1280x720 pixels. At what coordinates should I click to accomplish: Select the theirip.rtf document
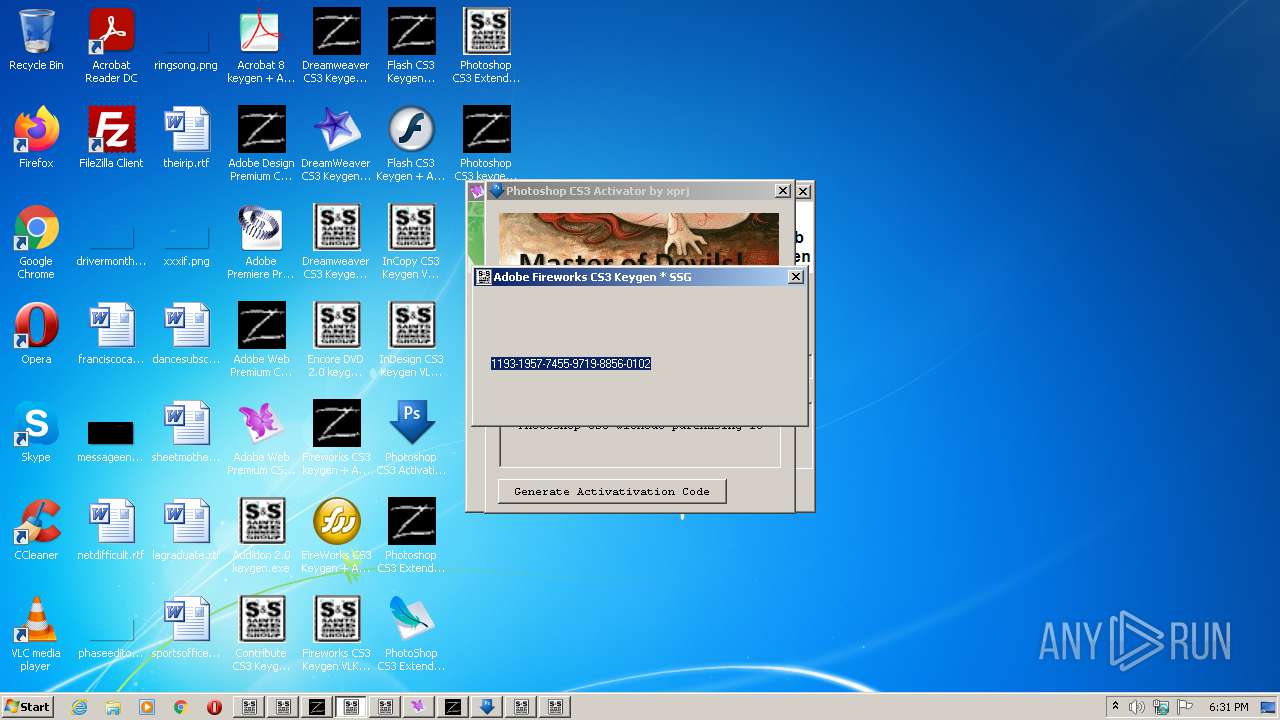point(186,139)
